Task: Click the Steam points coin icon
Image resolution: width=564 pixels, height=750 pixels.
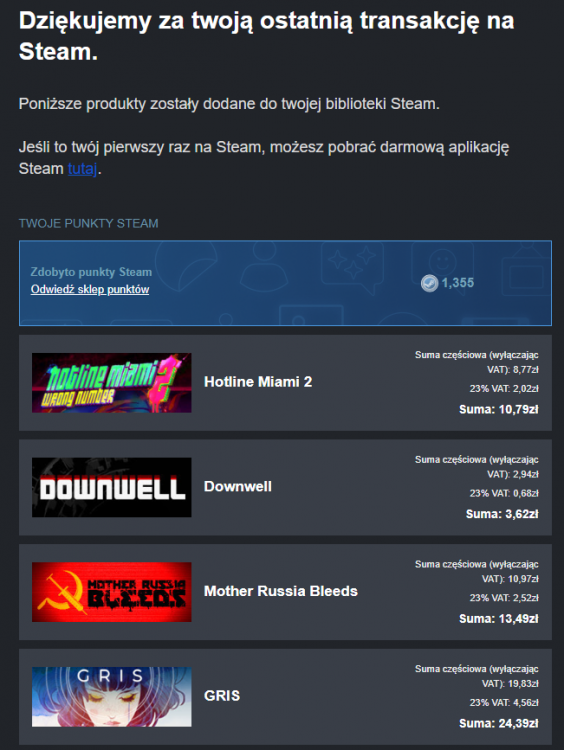Action: [x=429, y=283]
